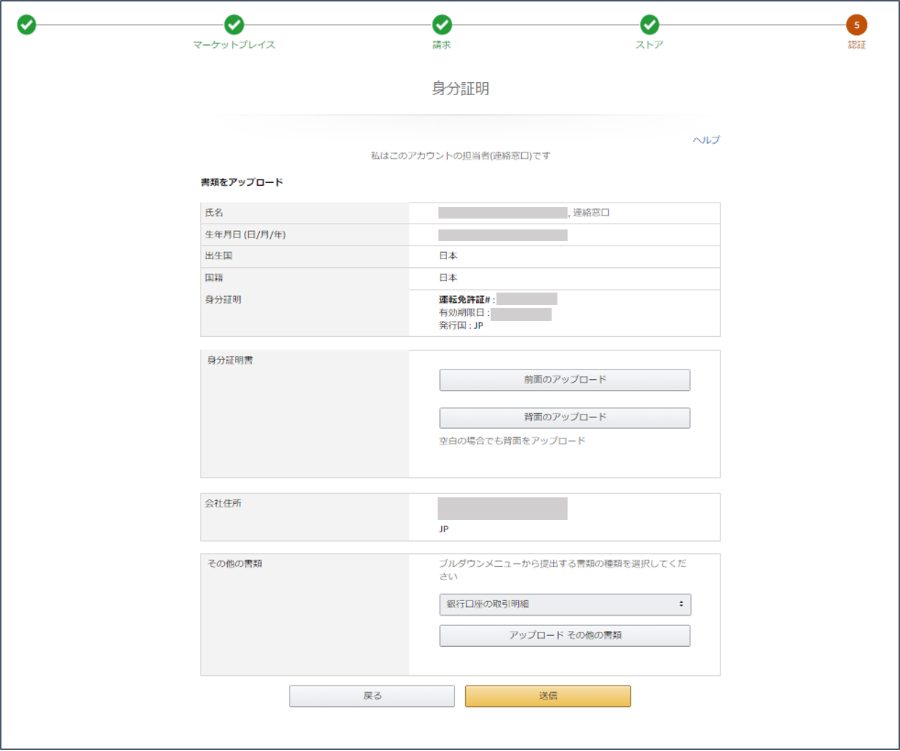900x751 pixels.
Task: Select the 認証 step label
Action: point(856,45)
